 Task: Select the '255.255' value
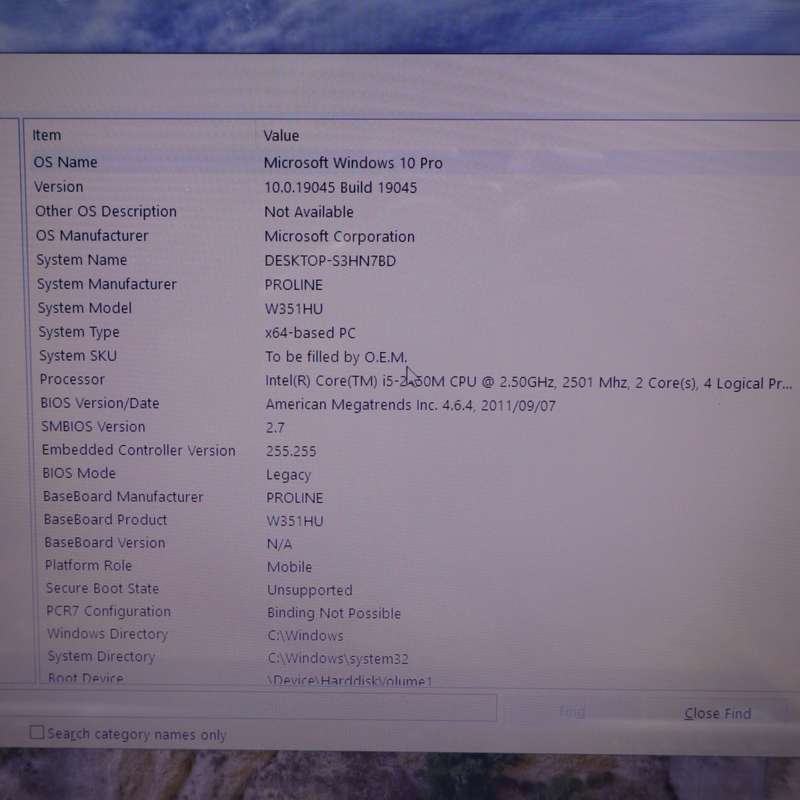tap(291, 451)
